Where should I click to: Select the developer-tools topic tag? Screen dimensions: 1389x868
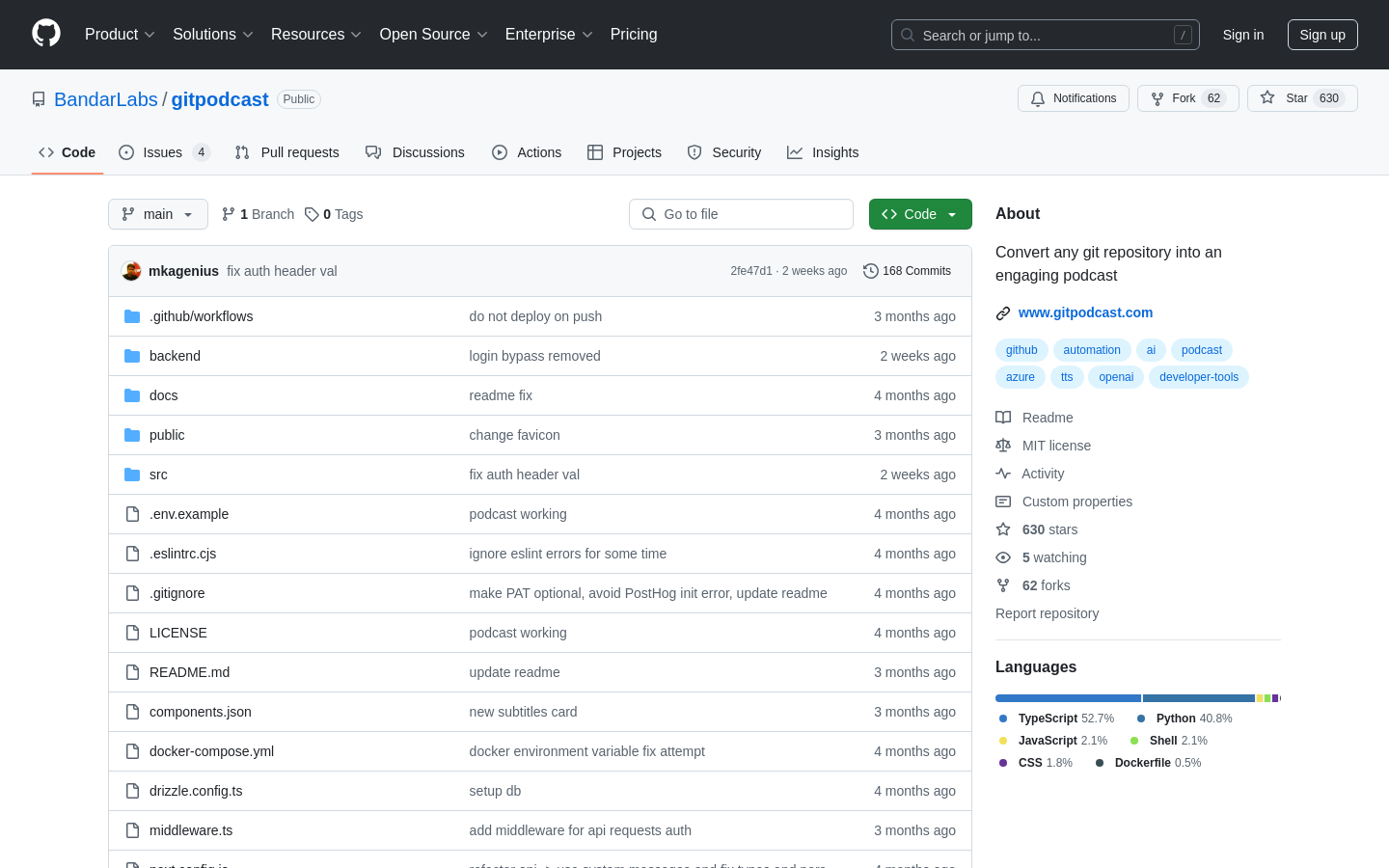1199,377
